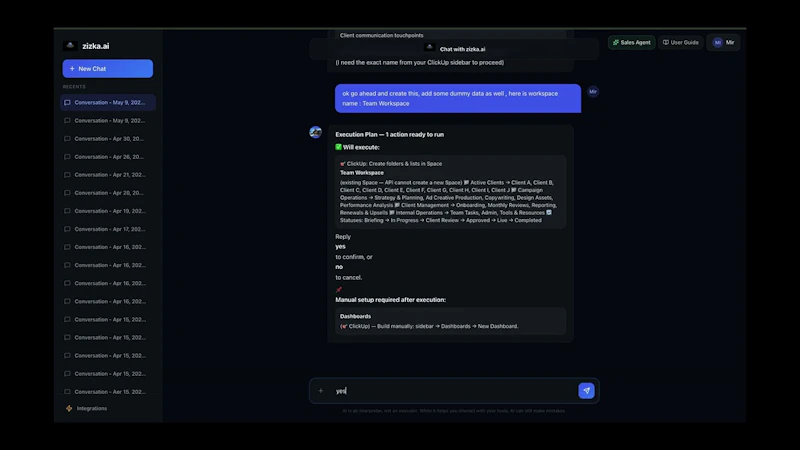Click 'I need the exact name' message text
This screenshot has width=800, height=450.
point(419,63)
